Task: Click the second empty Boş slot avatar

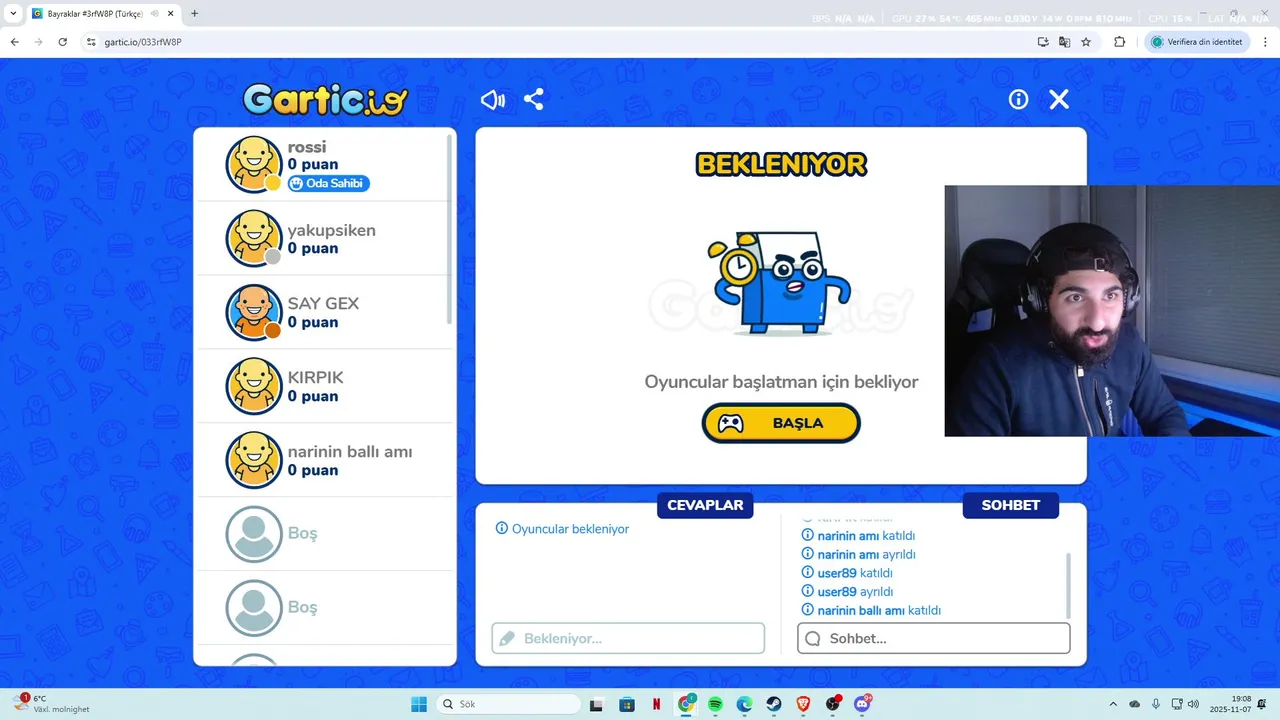Action: tap(254, 608)
